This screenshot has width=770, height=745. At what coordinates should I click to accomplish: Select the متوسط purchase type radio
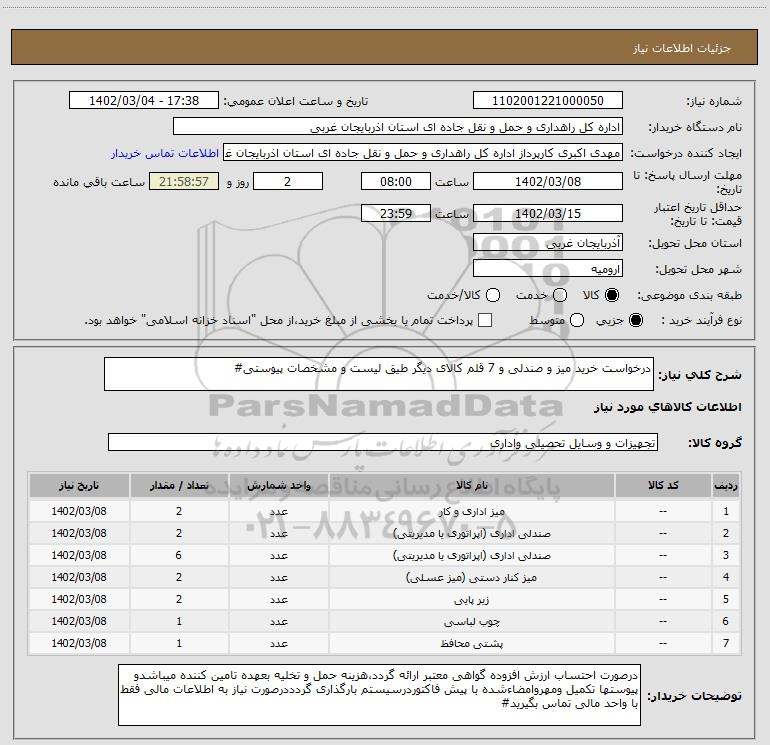point(577,320)
